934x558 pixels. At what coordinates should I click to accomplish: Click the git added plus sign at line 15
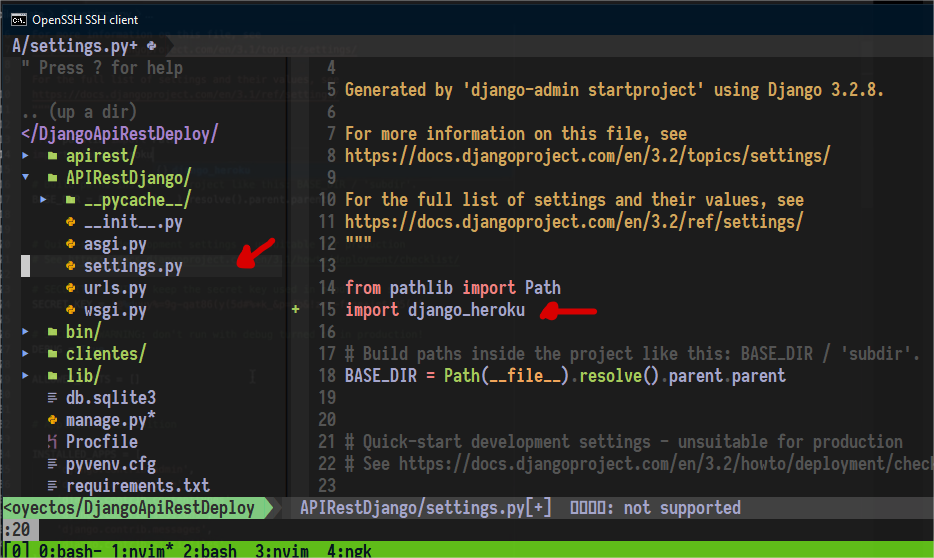coord(295,310)
